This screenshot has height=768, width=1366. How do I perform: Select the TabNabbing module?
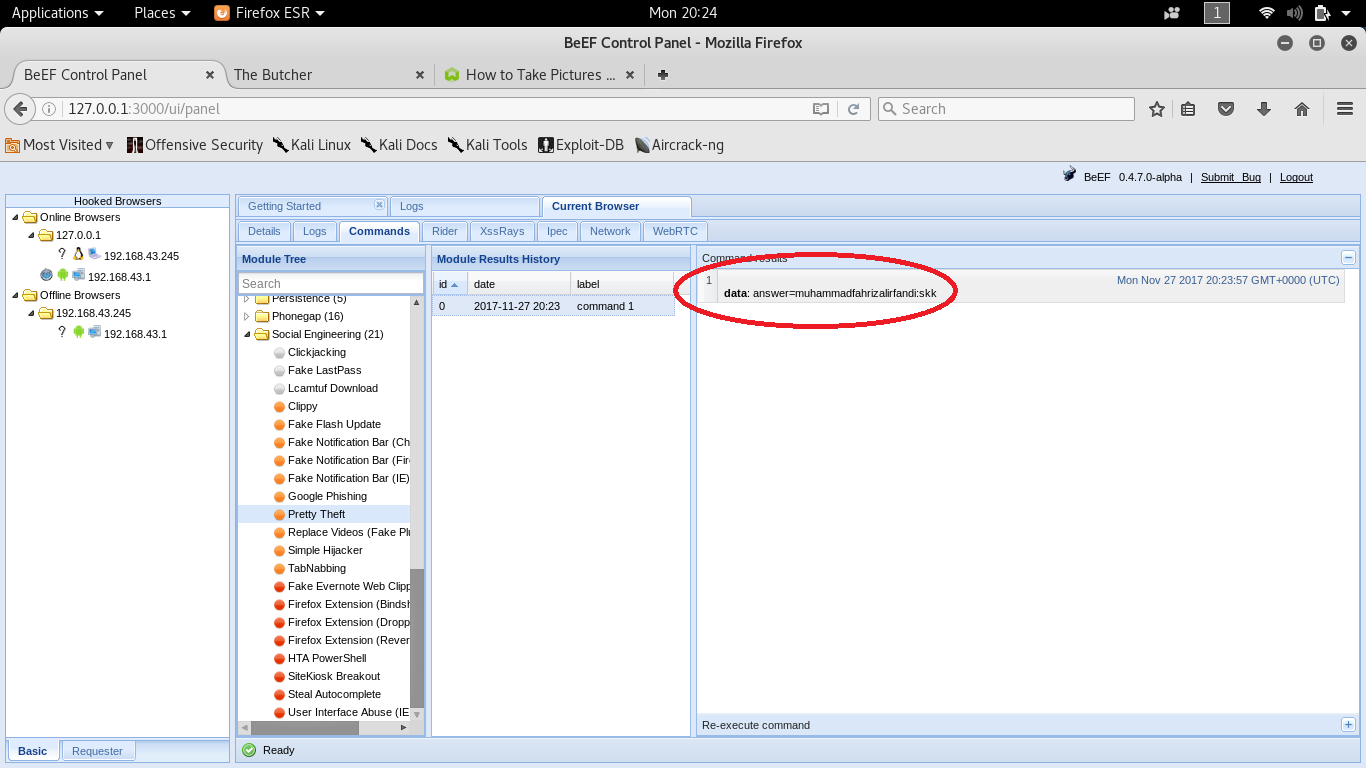pos(317,568)
